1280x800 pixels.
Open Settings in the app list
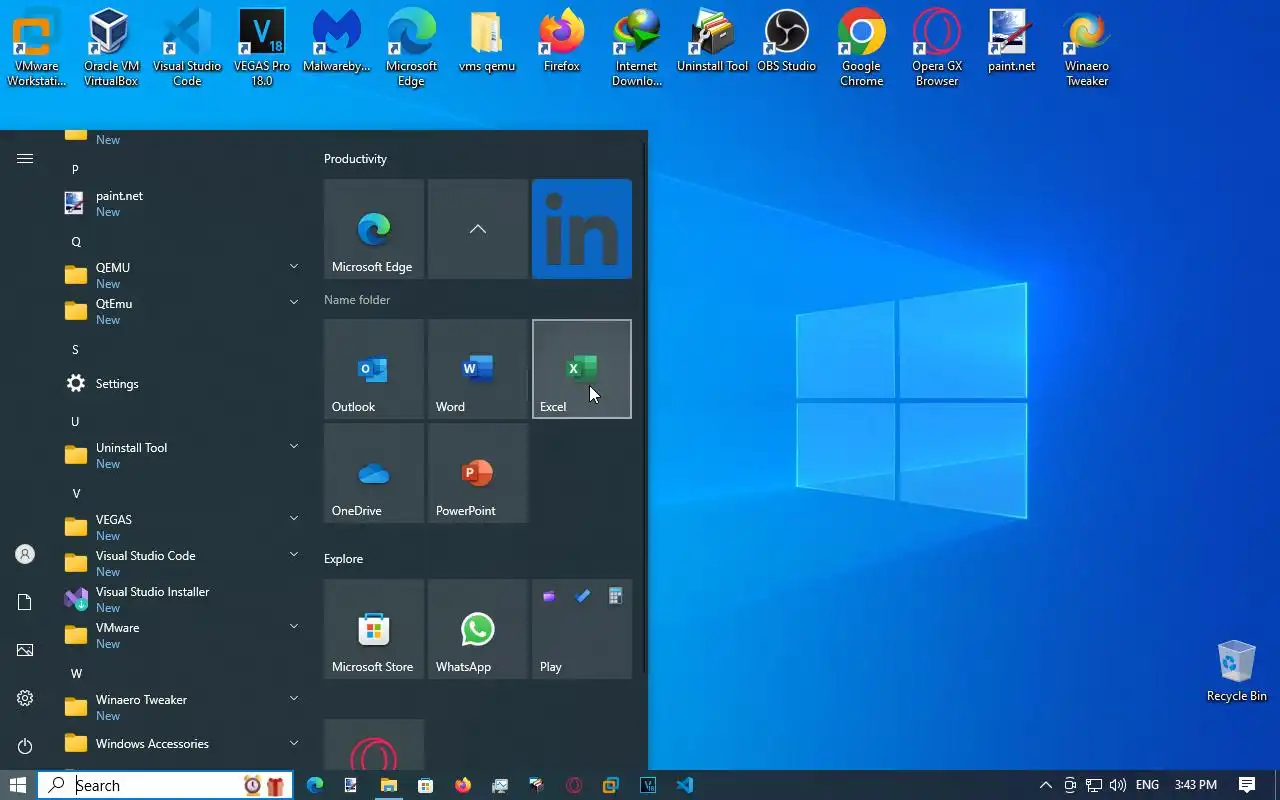pyautogui.click(x=182, y=384)
